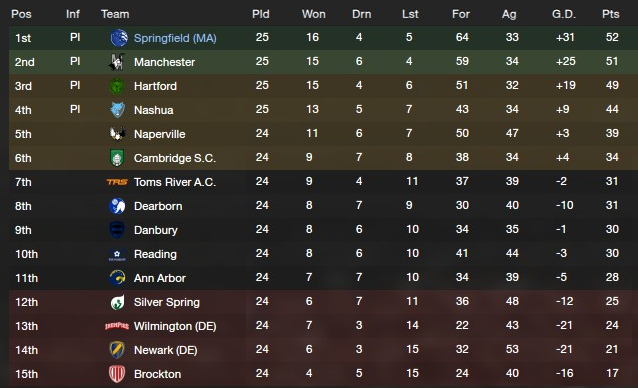Viewport: 638px width, 388px height.
Task: Click the Nashua wolf crest icon
Action: (x=117, y=110)
